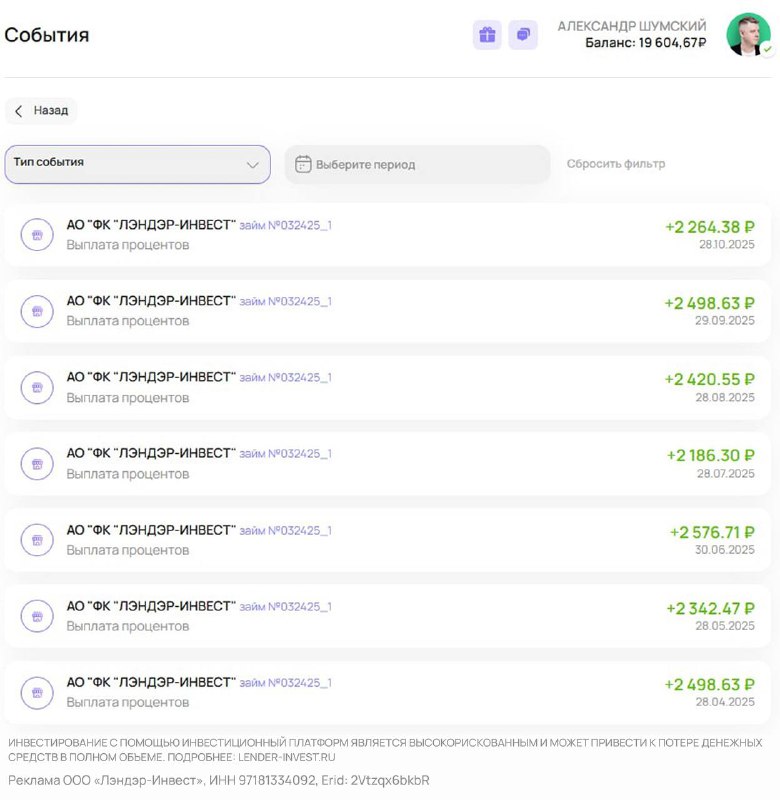Open the chat messages icon

(x=523, y=35)
